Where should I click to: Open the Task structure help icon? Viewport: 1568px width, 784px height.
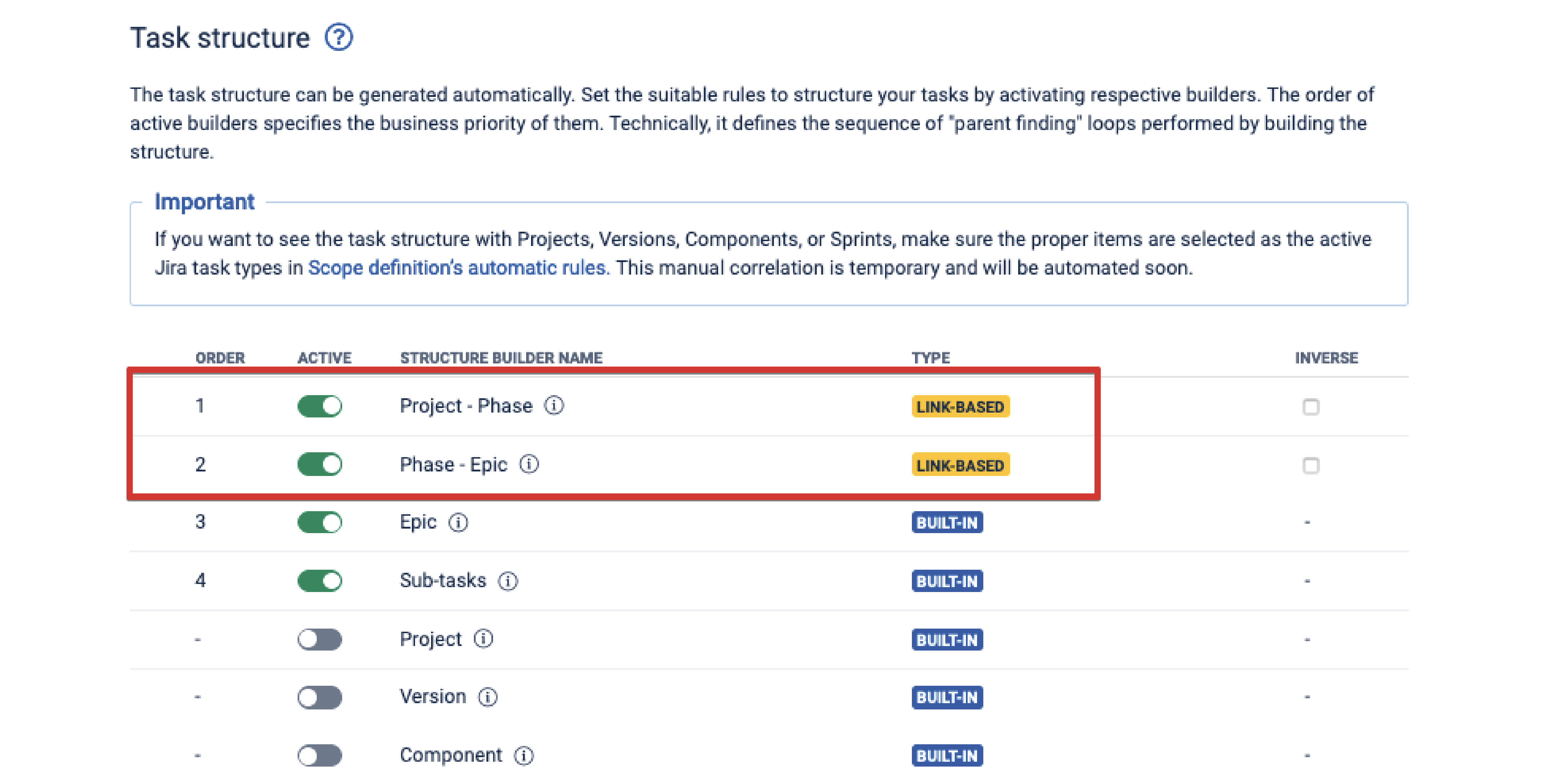point(338,37)
